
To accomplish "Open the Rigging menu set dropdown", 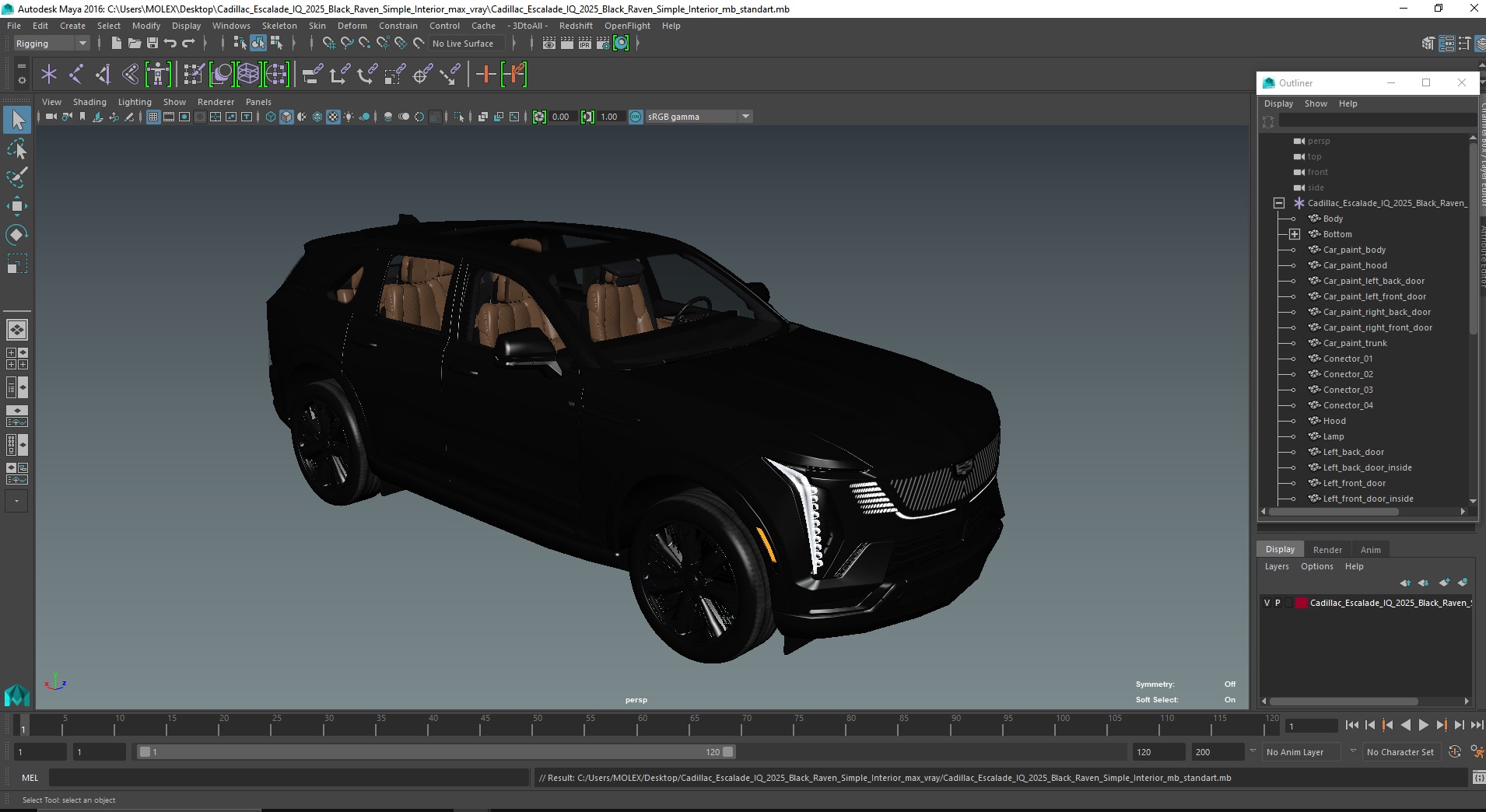I will [51, 44].
